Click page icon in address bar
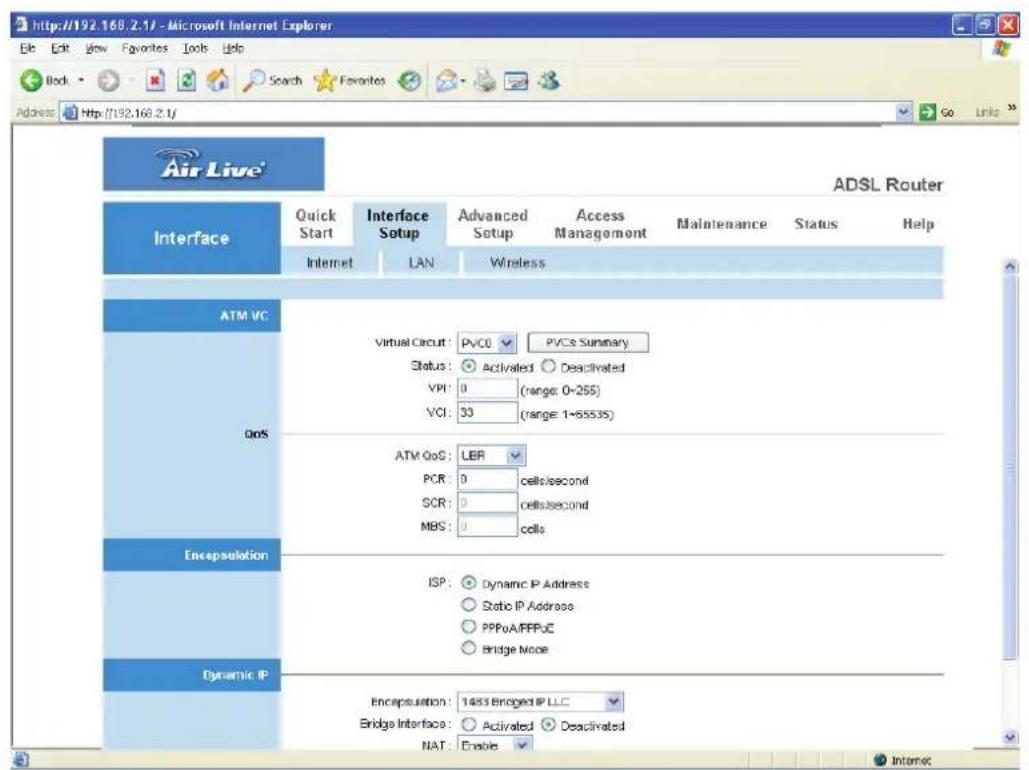The width and height of the screenshot is (1029, 770). 70,112
